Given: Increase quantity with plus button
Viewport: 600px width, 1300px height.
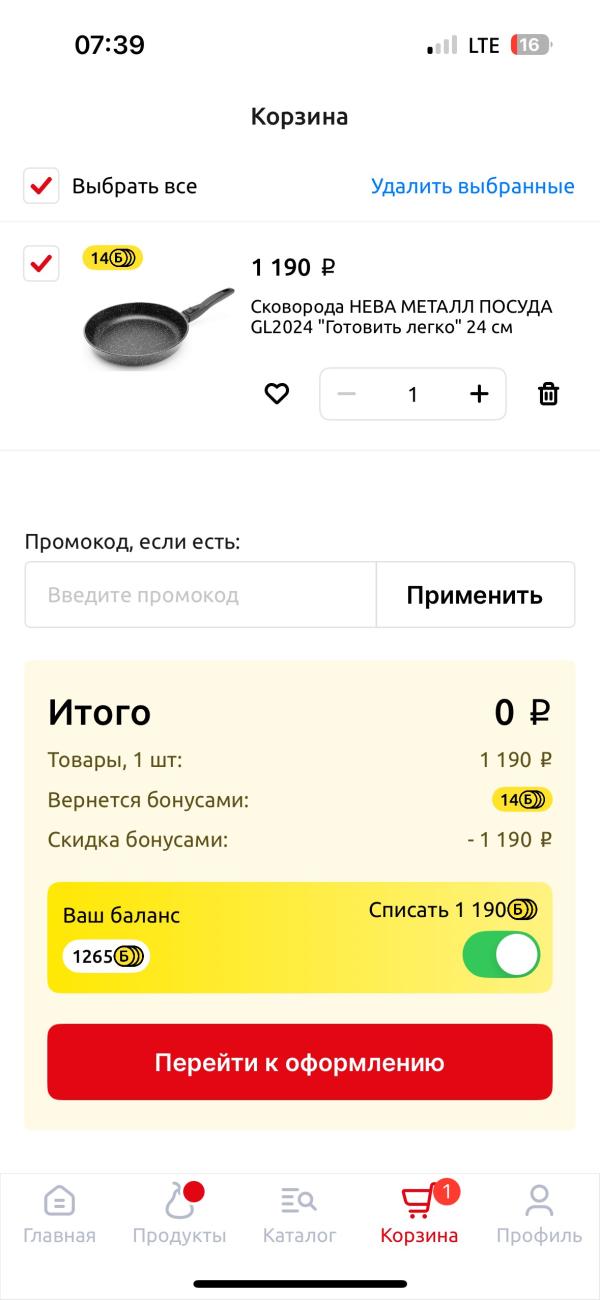Looking at the screenshot, I should click(479, 394).
